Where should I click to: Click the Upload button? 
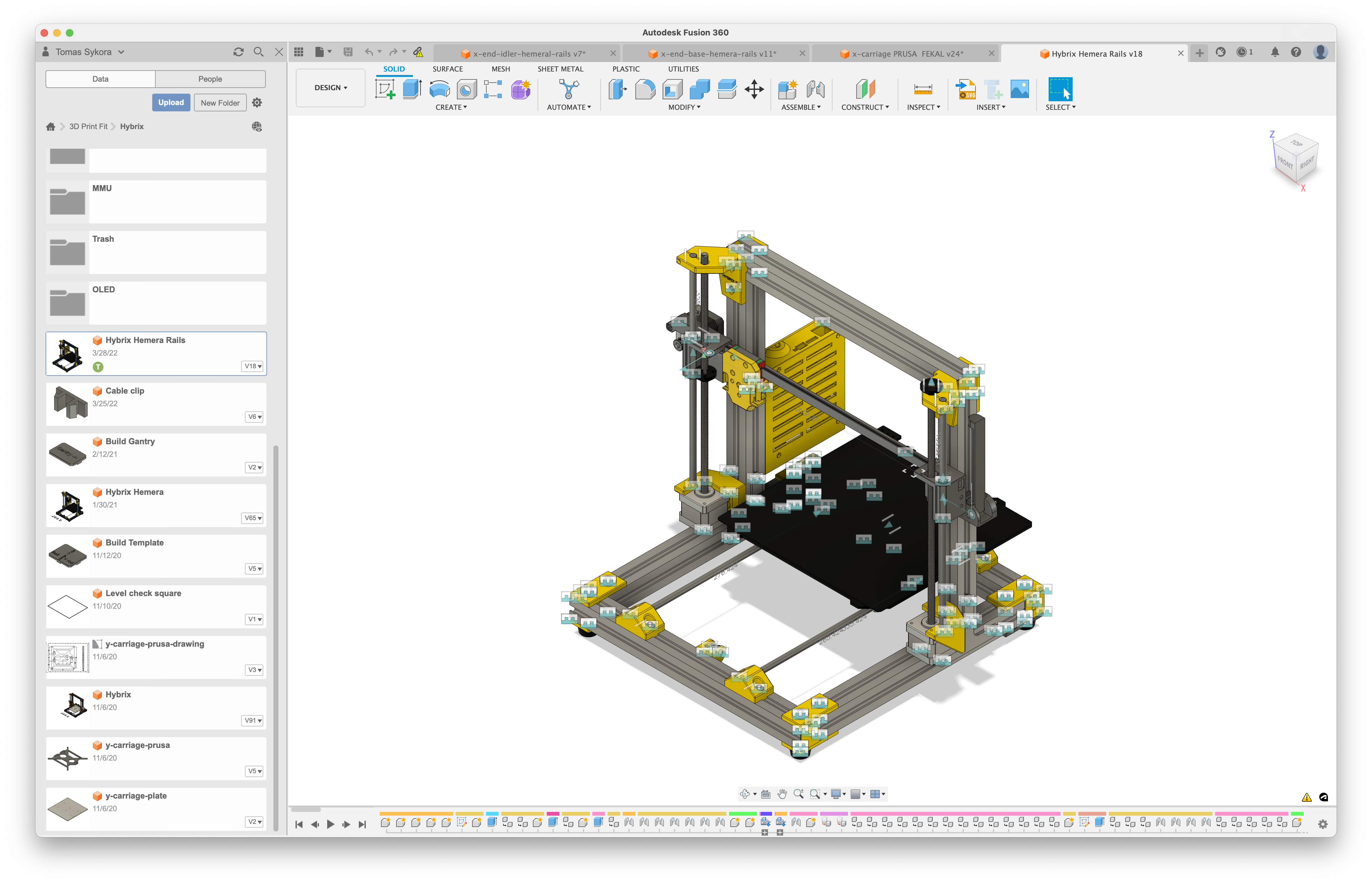[x=171, y=102]
